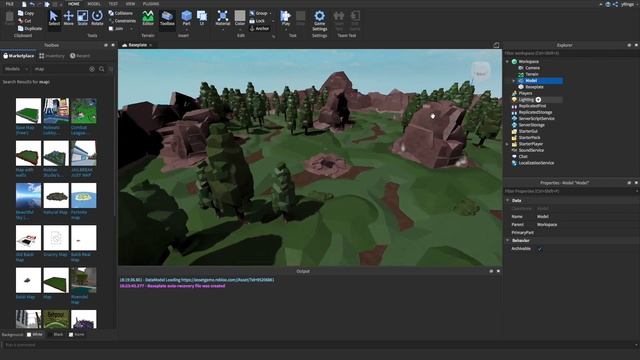Switch to the PLUGINS ribbon tab
This screenshot has width=640, height=360.
[x=151, y=4]
